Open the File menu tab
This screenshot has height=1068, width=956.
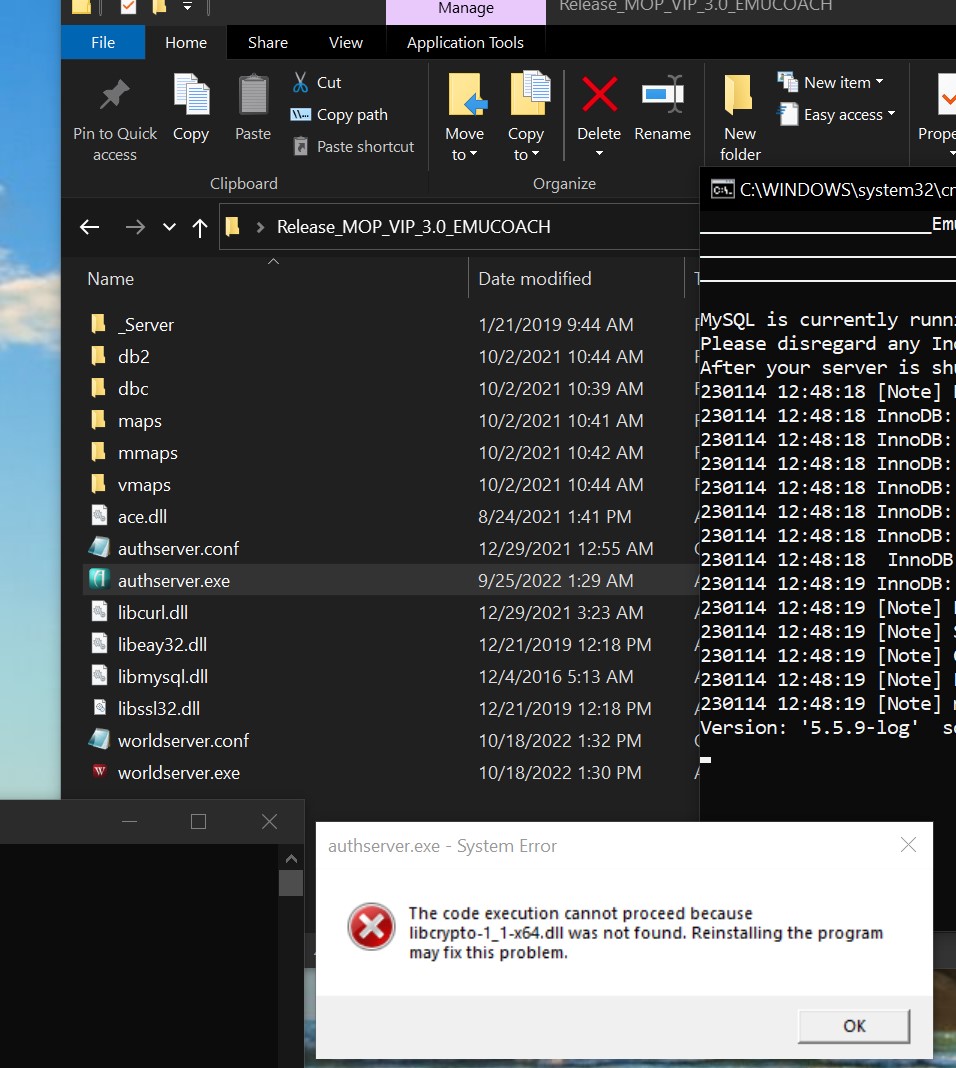tap(103, 42)
